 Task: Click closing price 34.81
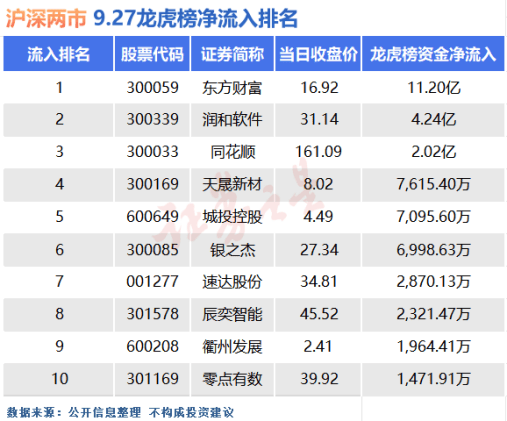click(x=319, y=281)
